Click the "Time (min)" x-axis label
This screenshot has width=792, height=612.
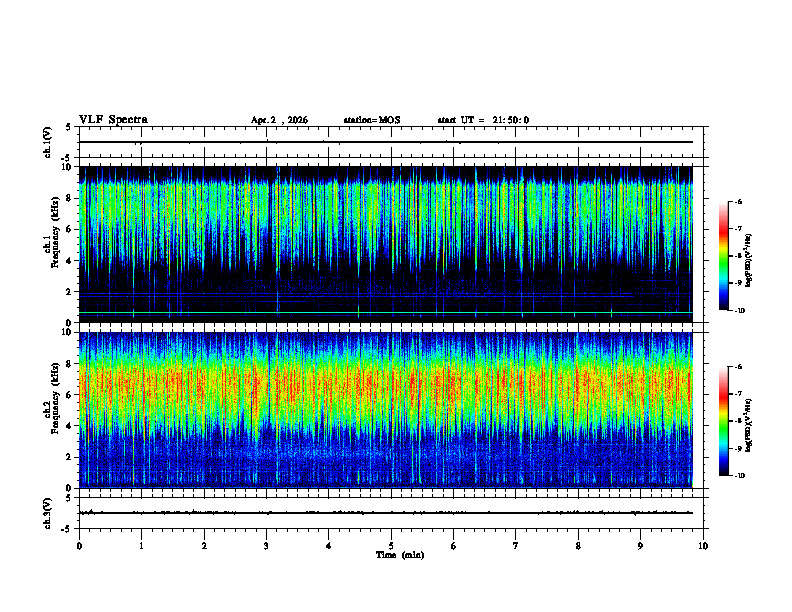[400, 555]
